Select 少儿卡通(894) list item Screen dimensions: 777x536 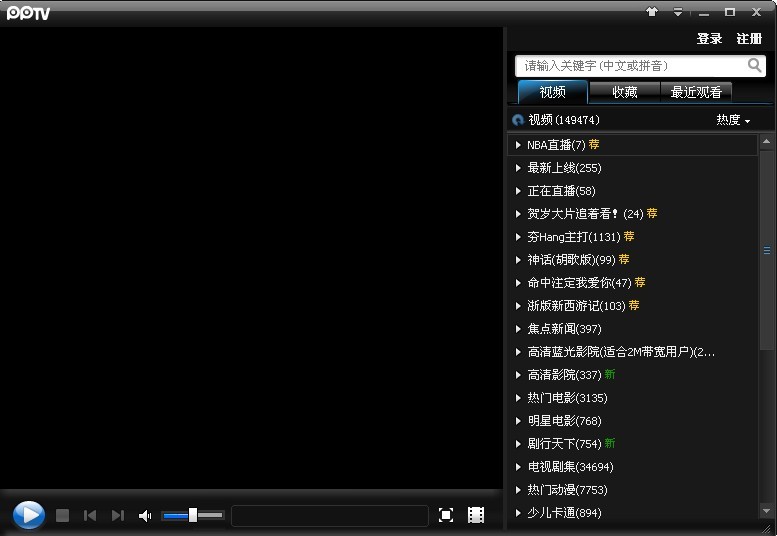633,513
